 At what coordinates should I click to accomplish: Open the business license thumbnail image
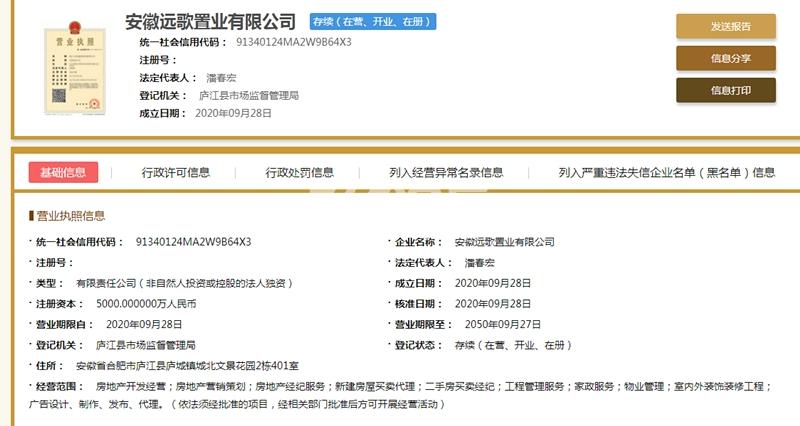coord(75,68)
